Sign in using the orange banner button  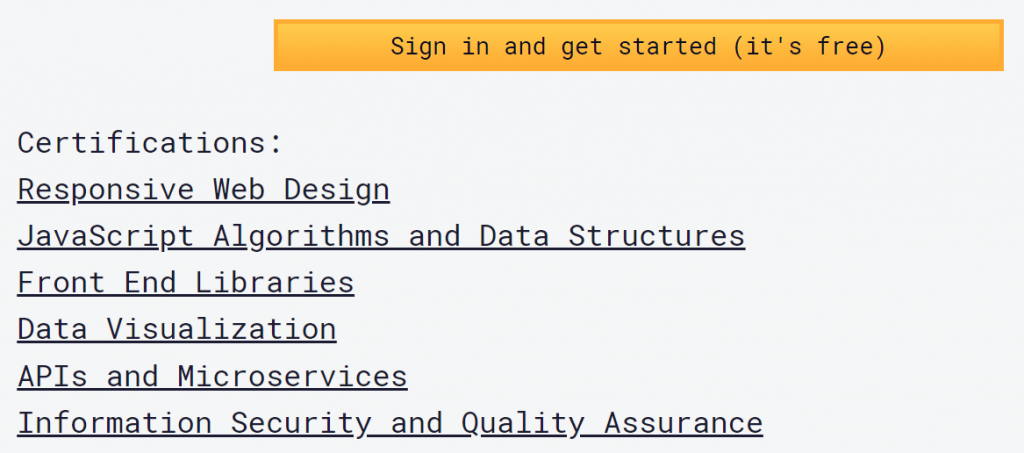tap(638, 45)
